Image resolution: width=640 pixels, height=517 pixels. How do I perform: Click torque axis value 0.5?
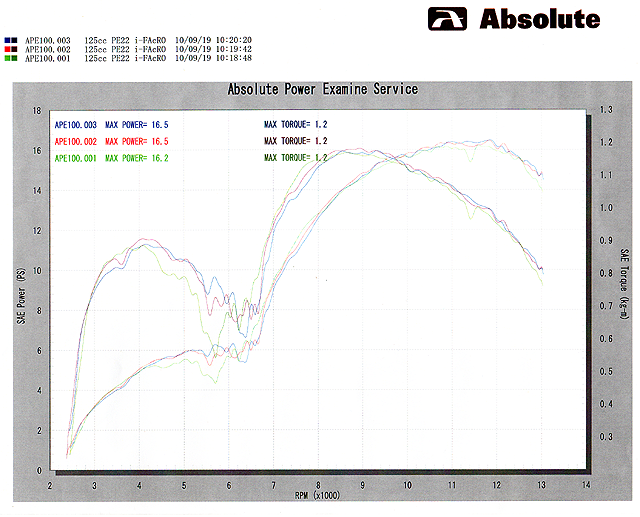click(x=606, y=372)
